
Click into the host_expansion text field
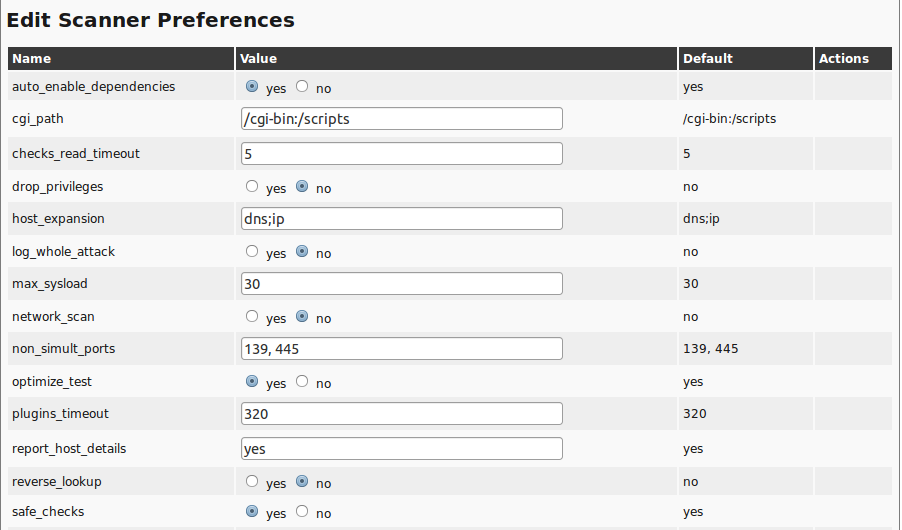[x=402, y=219]
